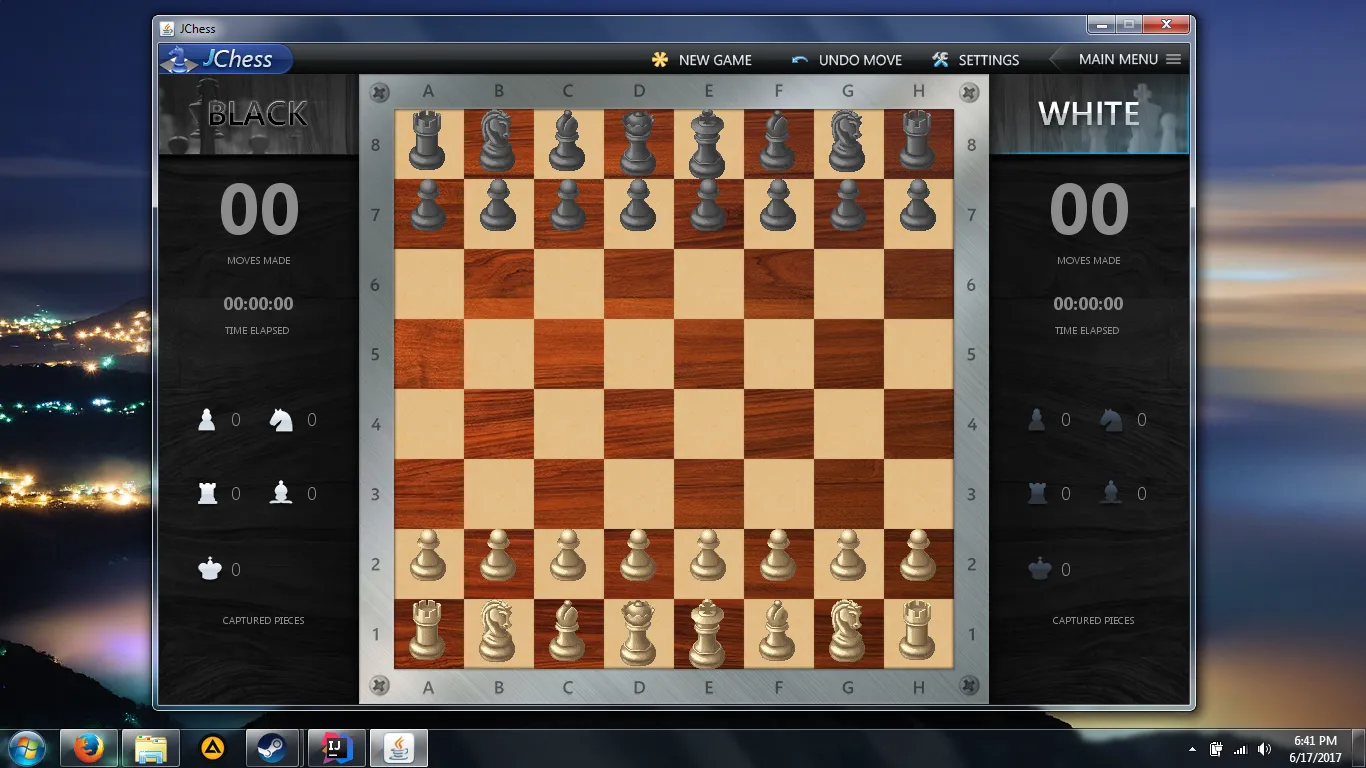The image size is (1366, 768).
Task: Click the volume icon in system tray
Action: [1264, 749]
